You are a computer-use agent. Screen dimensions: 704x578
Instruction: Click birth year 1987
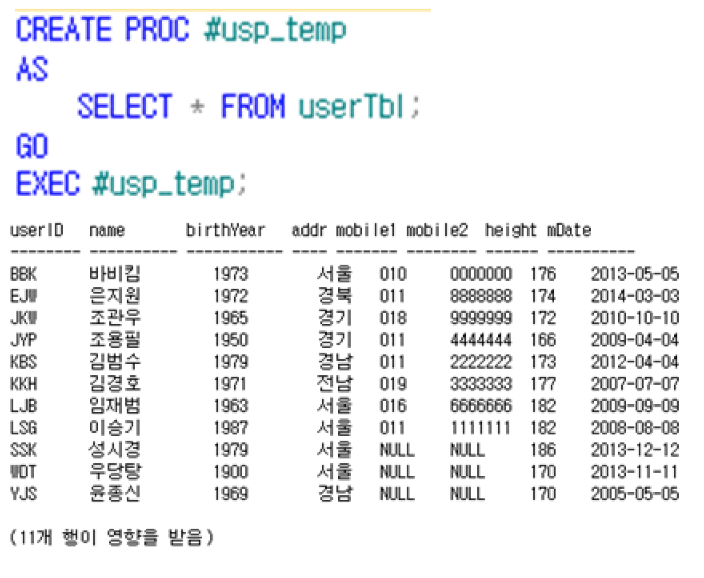[231, 428]
